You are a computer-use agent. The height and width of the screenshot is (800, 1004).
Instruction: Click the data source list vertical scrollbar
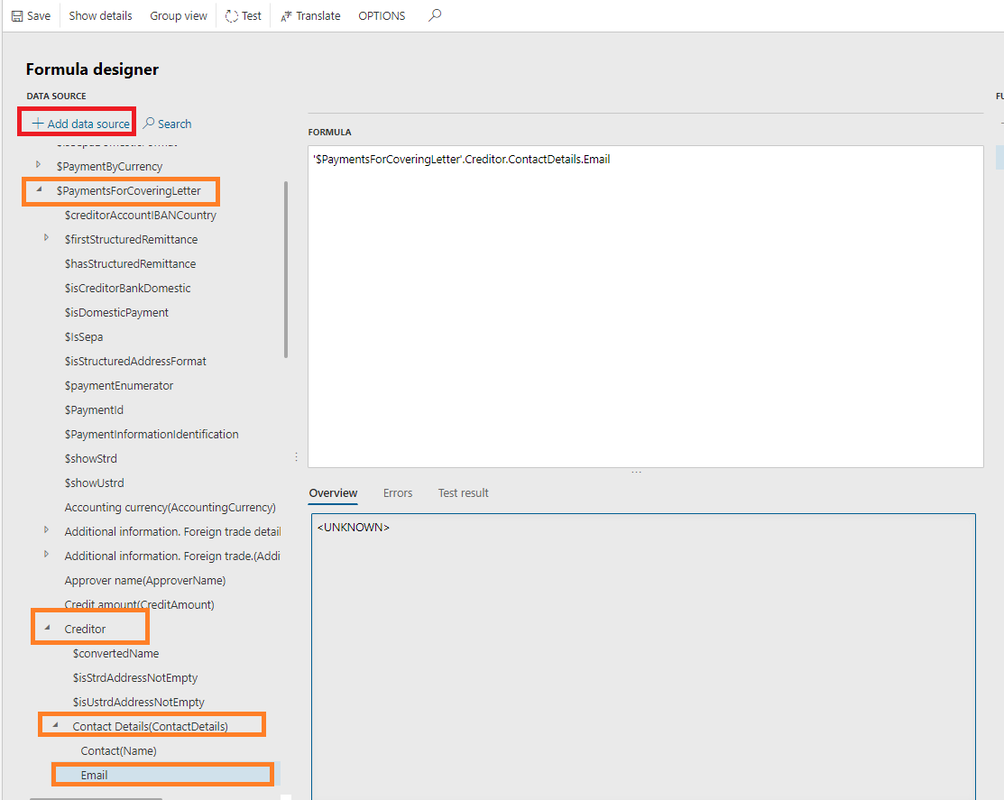point(286,270)
